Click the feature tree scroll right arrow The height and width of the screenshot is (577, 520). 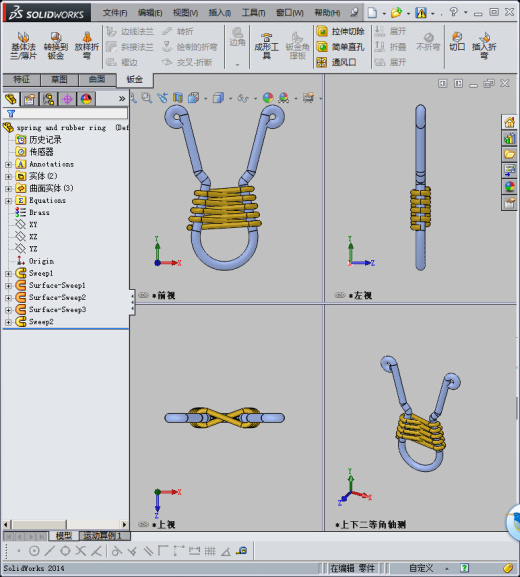pyautogui.click(x=124, y=524)
